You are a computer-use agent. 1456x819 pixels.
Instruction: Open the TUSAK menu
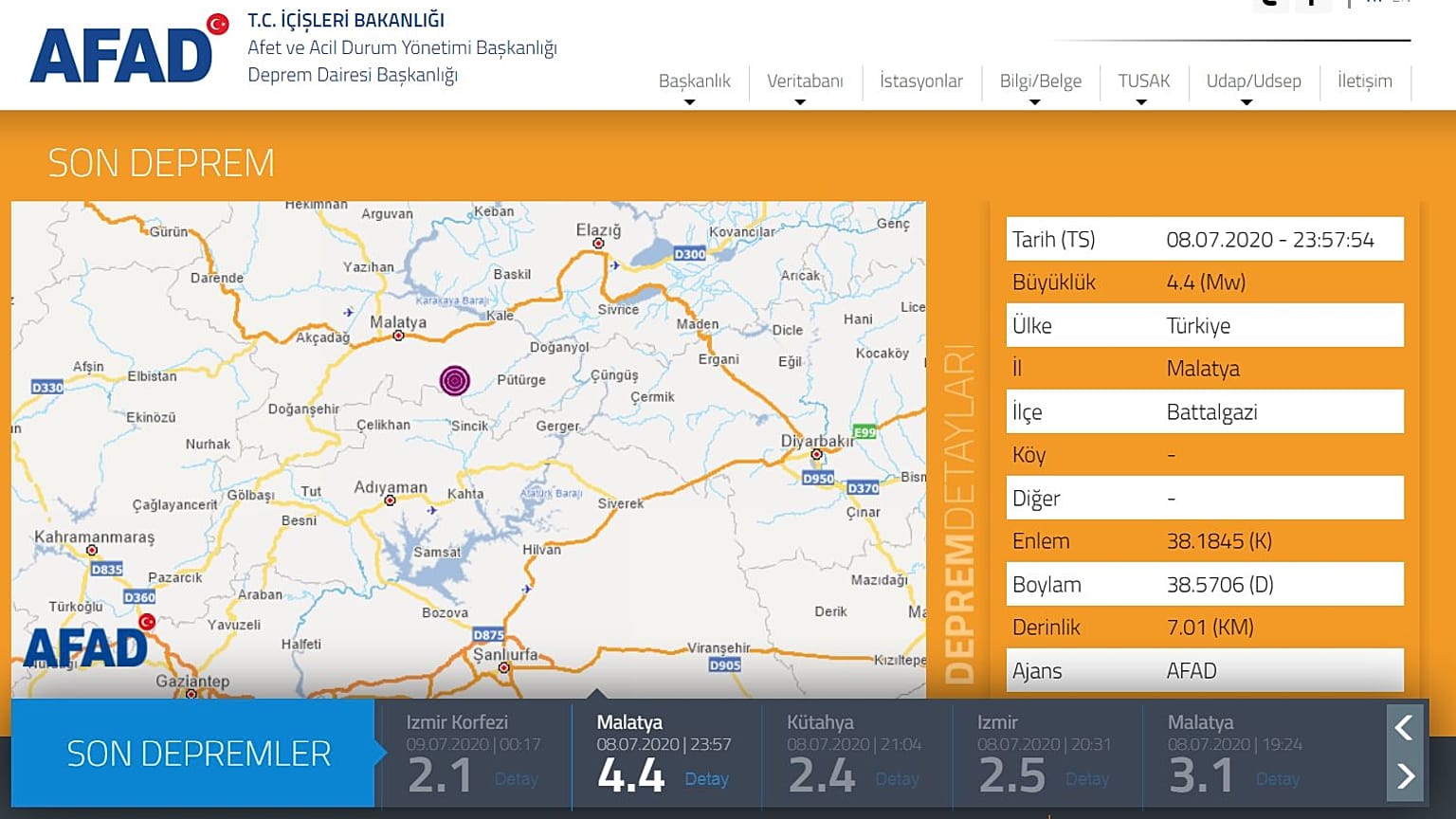(x=1144, y=81)
